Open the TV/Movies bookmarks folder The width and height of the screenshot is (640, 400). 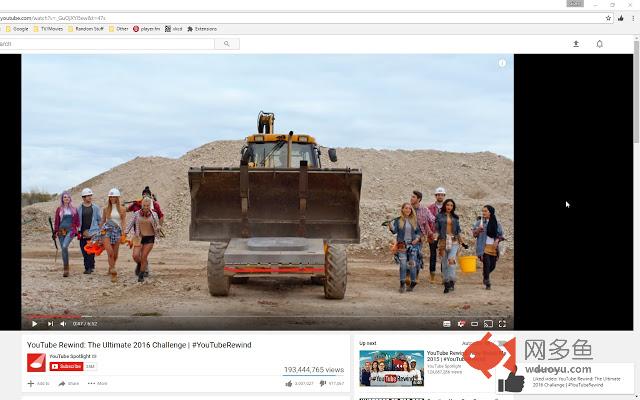(x=48, y=29)
